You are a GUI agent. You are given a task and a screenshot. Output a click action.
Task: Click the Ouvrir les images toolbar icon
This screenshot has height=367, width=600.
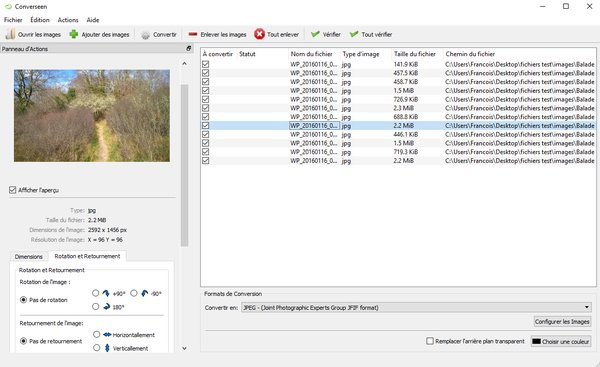[x=10, y=34]
